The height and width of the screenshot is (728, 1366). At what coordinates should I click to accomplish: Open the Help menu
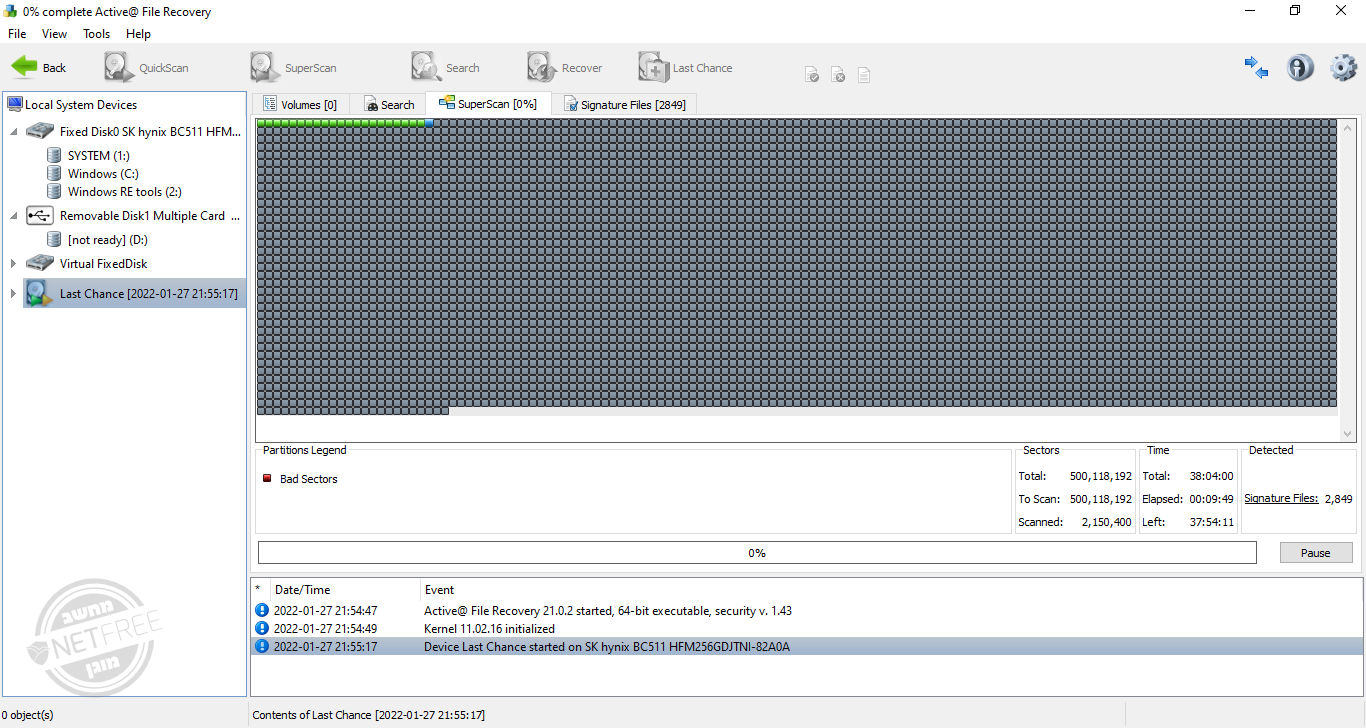pyautogui.click(x=139, y=33)
